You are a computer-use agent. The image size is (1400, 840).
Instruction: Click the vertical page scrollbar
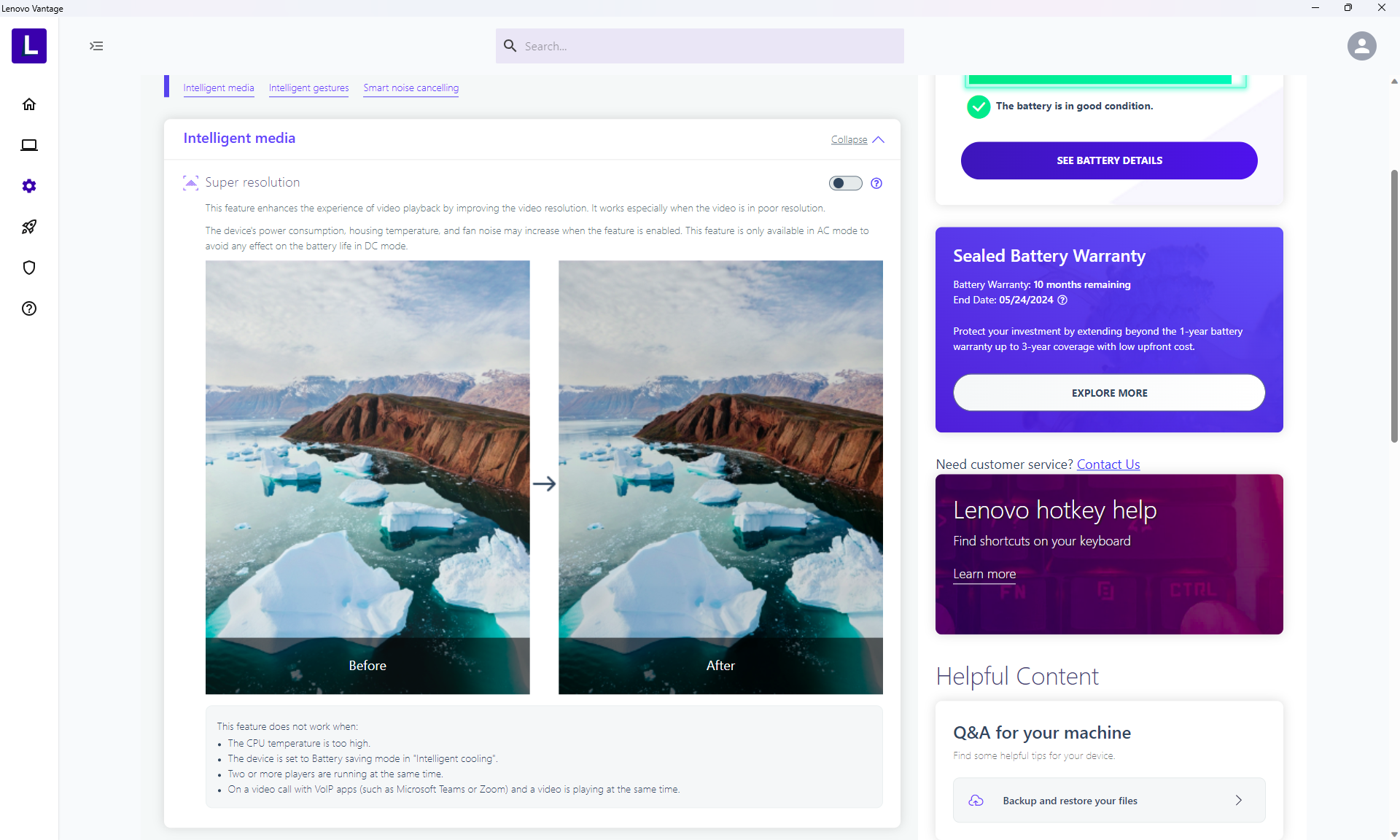(x=1394, y=306)
